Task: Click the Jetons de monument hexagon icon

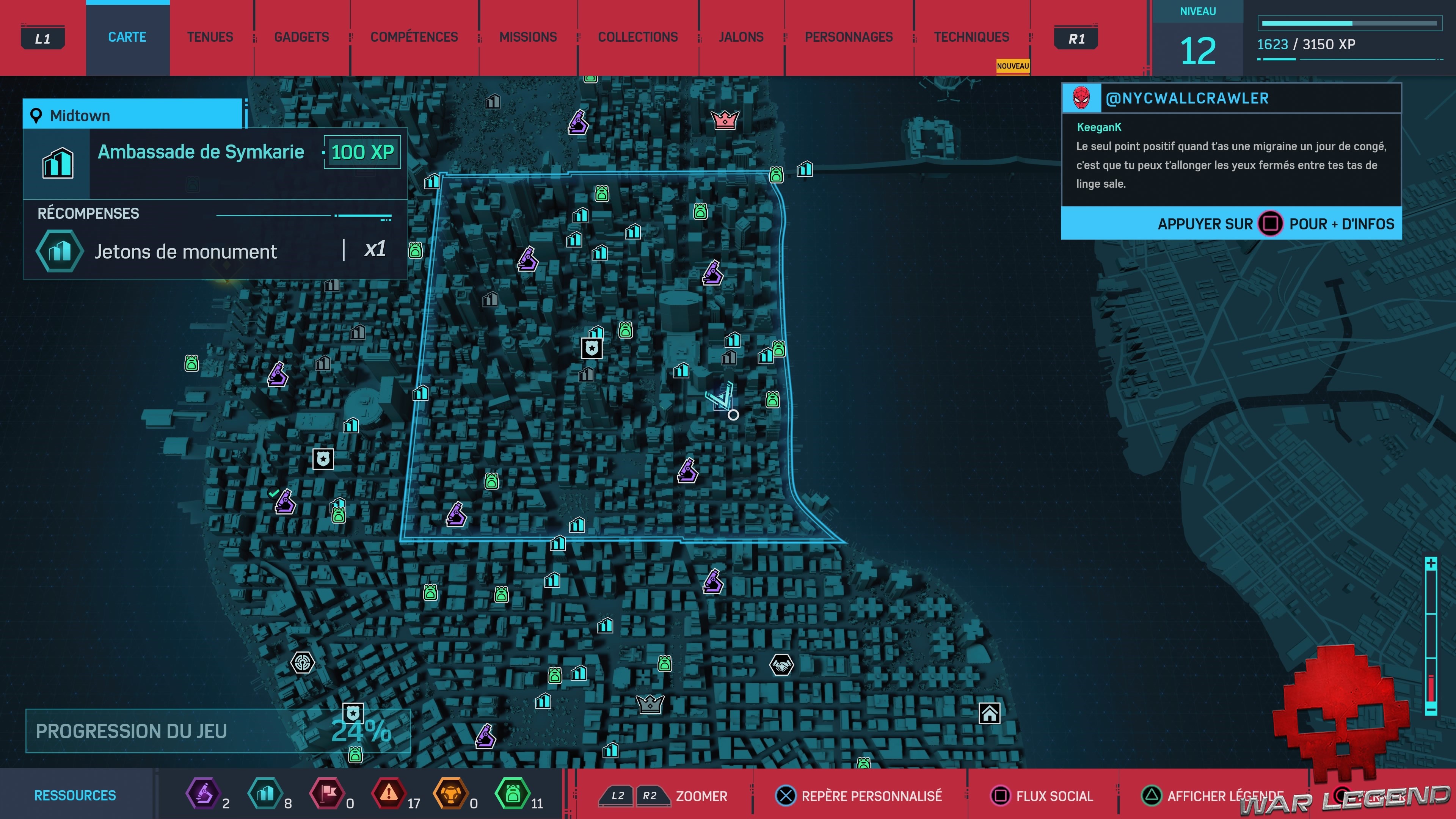Action: (x=60, y=251)
